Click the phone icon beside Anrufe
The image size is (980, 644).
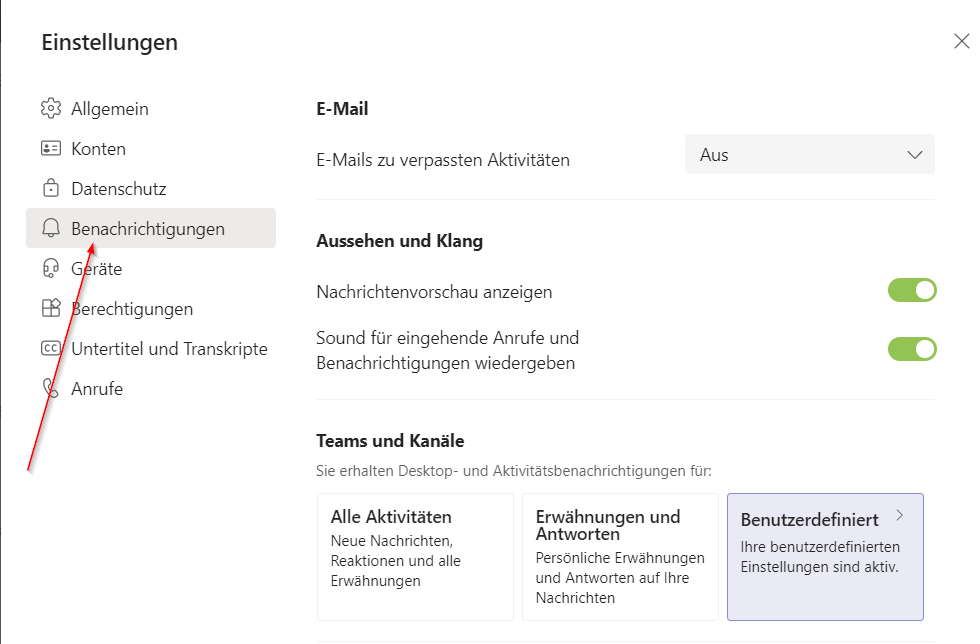[x=51, y=388]
